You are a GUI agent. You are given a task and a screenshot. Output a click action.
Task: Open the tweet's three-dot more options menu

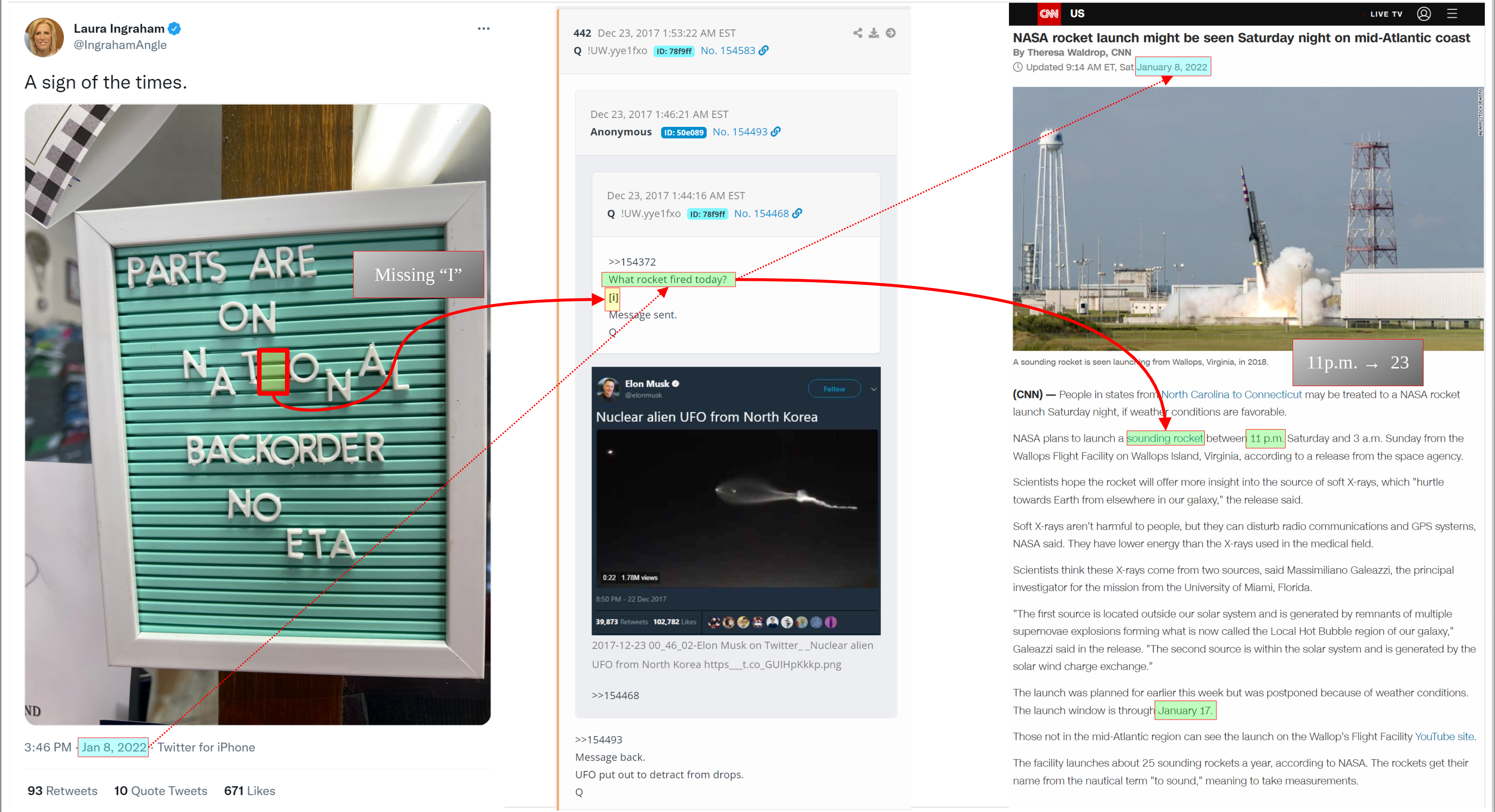pyautogui.click(x=483, y=28)
